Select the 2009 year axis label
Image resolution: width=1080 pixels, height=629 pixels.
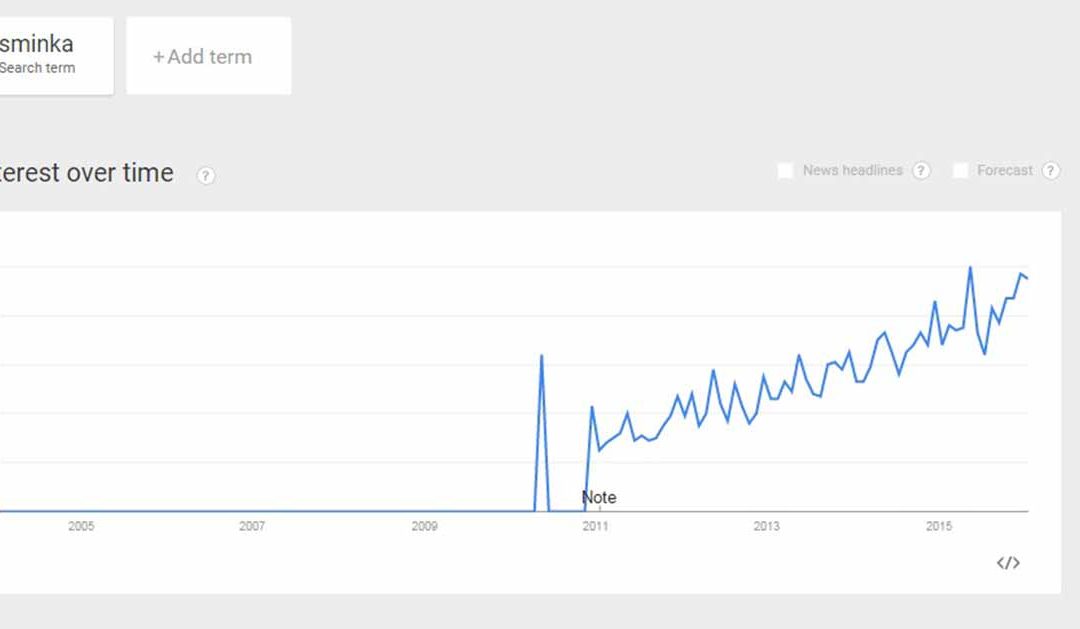[424, 526]
